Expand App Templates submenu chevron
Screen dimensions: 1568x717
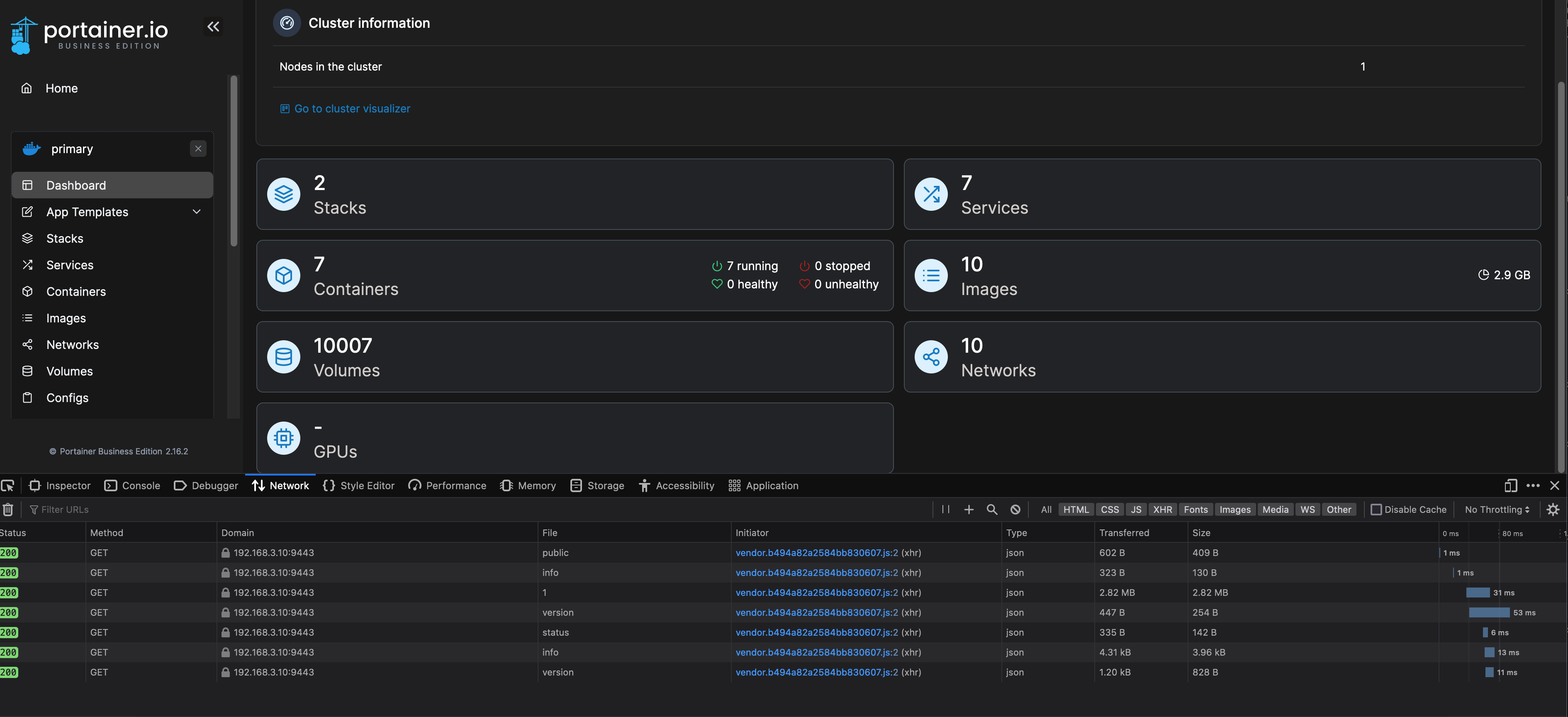(197, 212)
